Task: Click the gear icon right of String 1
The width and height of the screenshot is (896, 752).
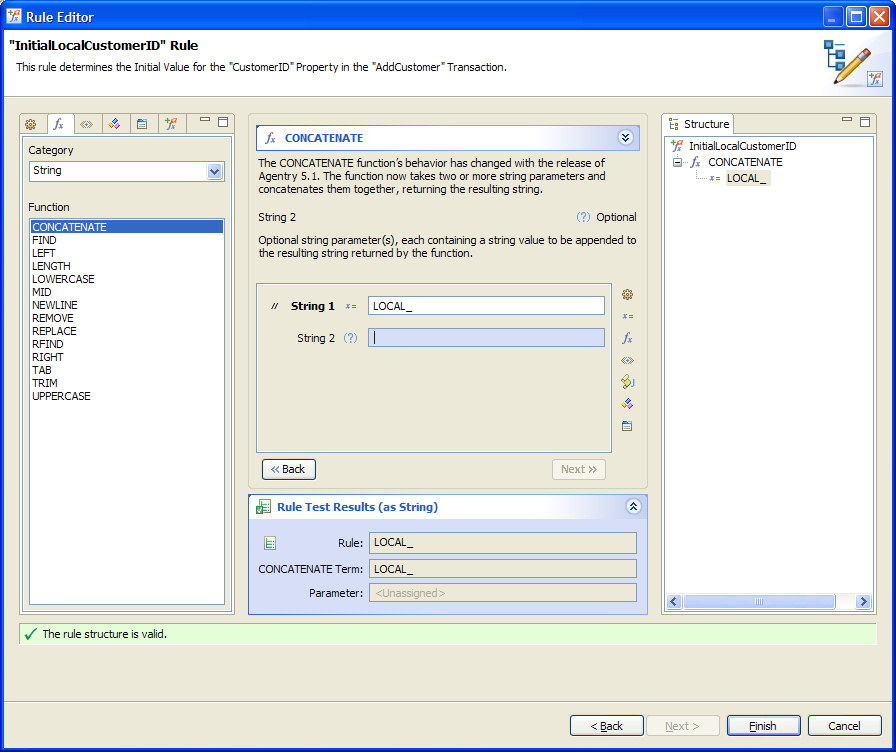Action: tap(627, 294)
